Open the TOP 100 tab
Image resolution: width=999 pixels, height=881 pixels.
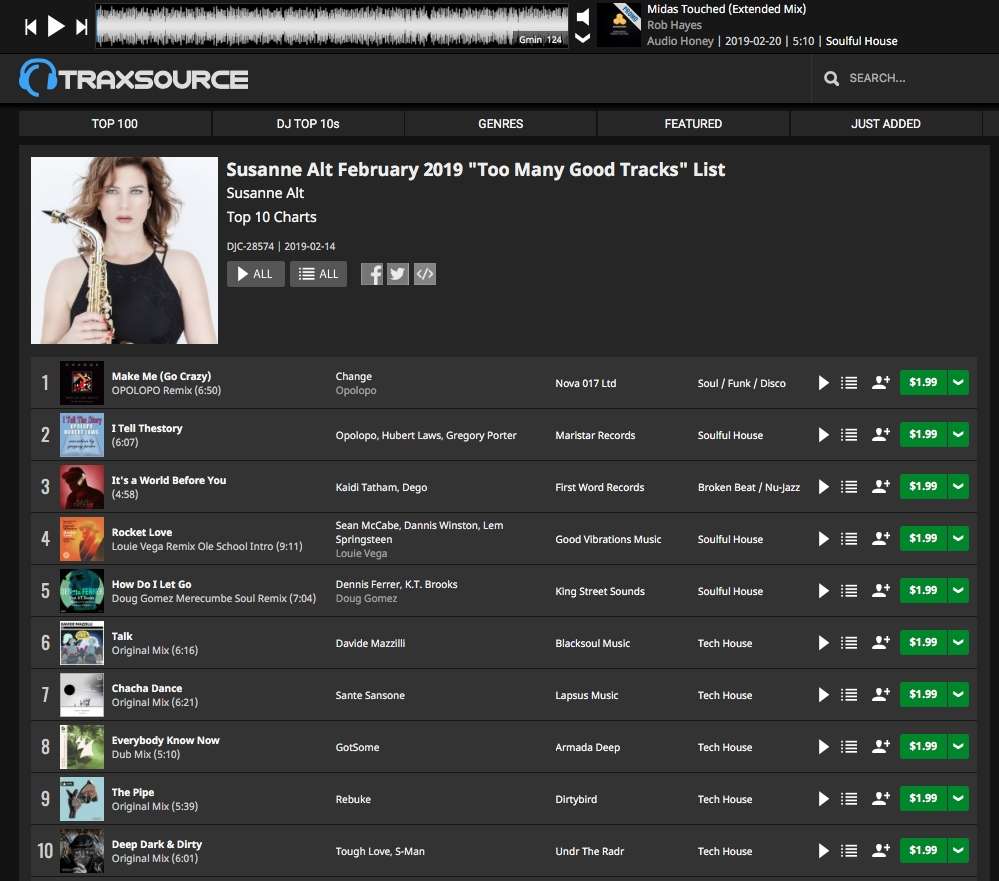pyautogui.click(x=115, y=124)
